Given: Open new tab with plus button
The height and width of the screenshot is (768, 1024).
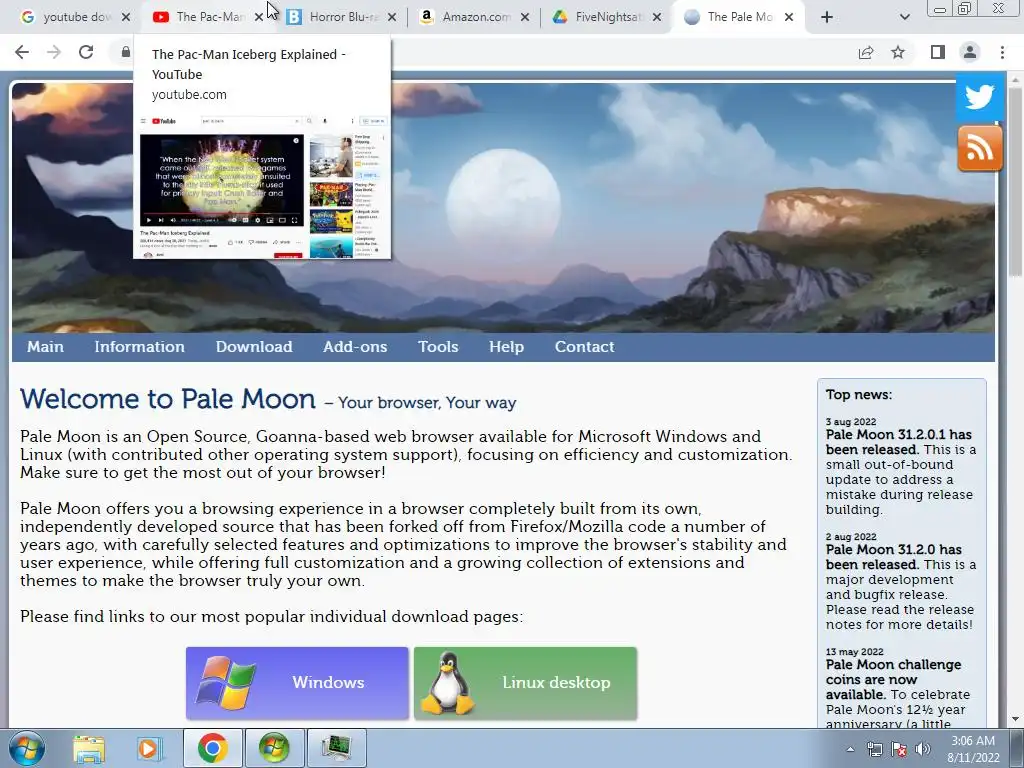Looking at the screenshot, I should pyautogui.click(x=827, y=17).
